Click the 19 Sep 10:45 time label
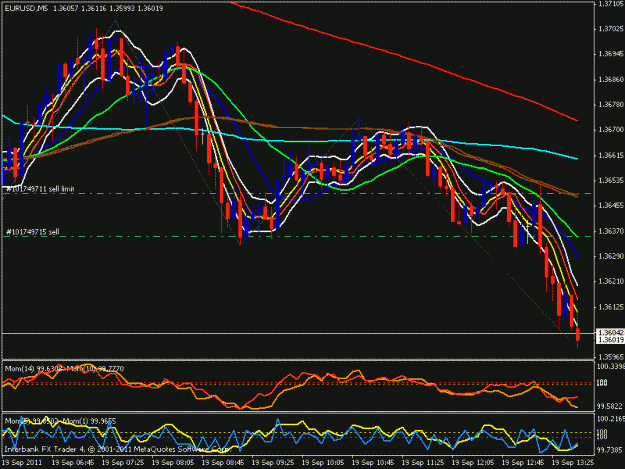This screenshot has width=625, height=469. pos(373,463)
